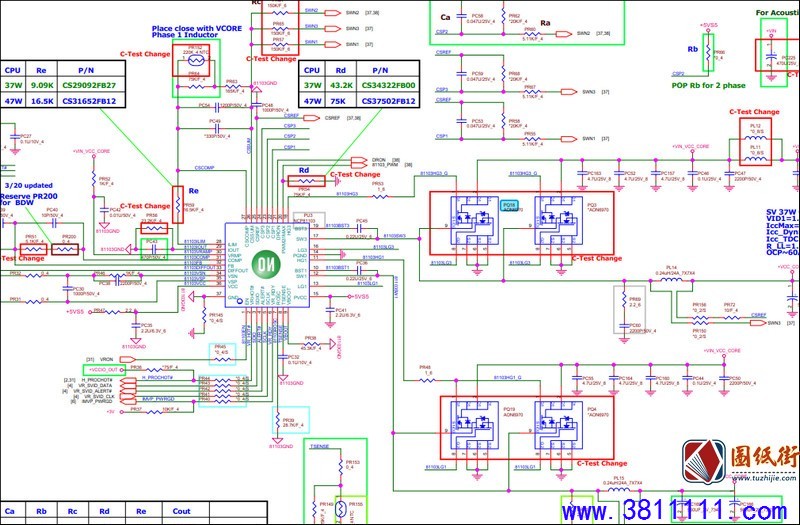Click the CS34322FB00 part number cell
800x525 pixels.
[388, 85]
